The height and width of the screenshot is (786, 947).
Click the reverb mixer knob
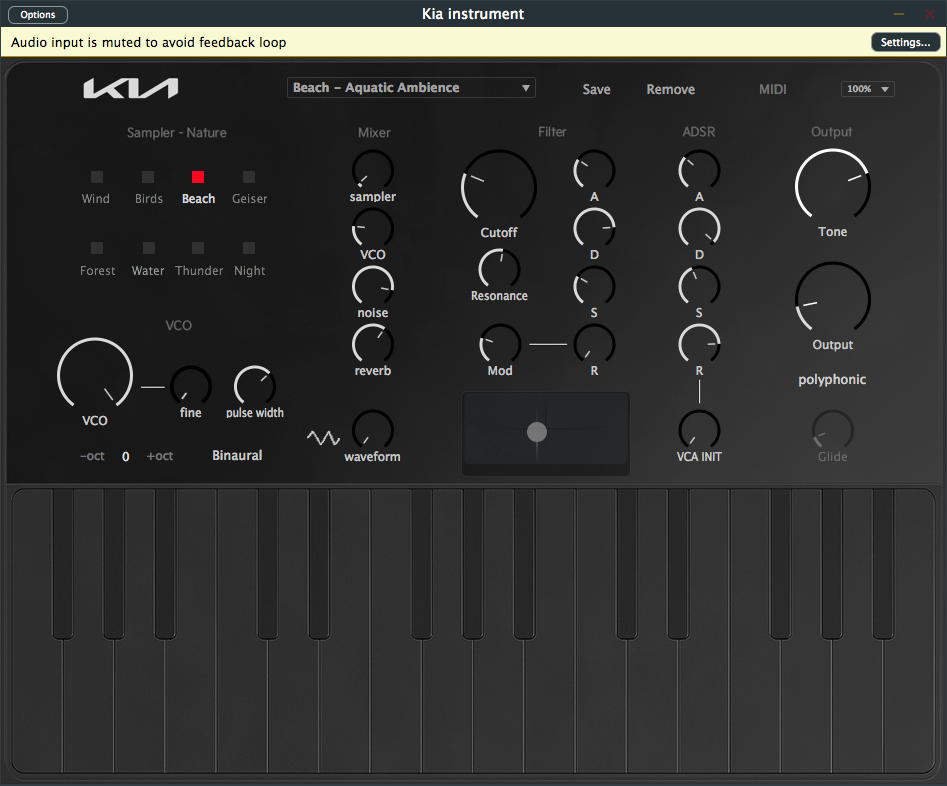point(373,345)
